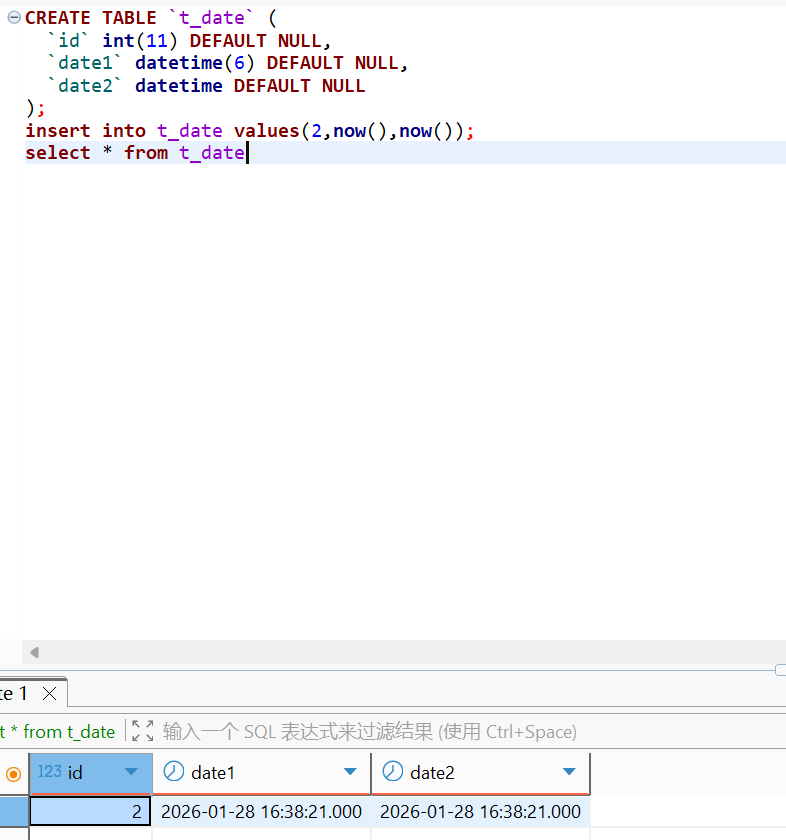This screenshot has height=840, width=786.
Task: Select the t_date result tab
Action: tap(16, 694)
